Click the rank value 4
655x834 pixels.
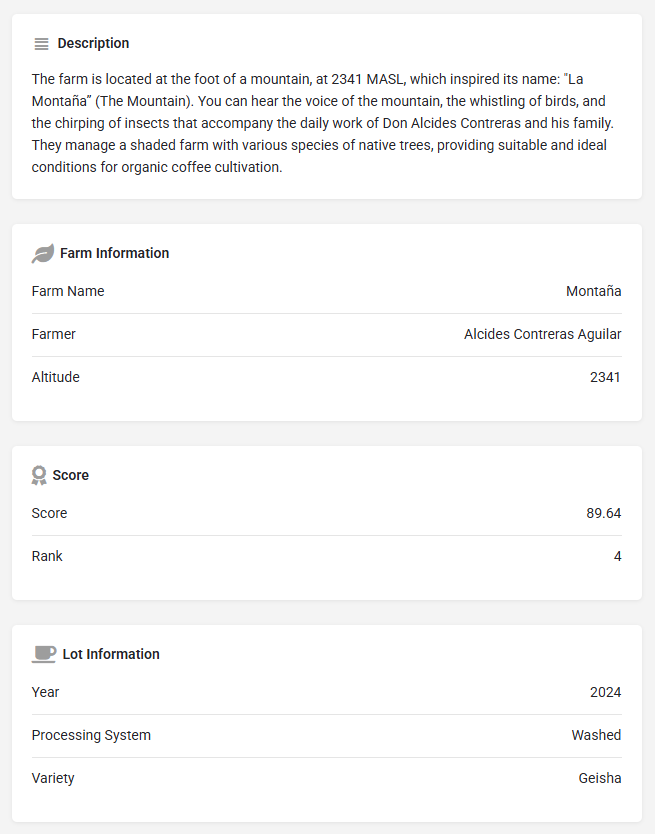[617, 556]
